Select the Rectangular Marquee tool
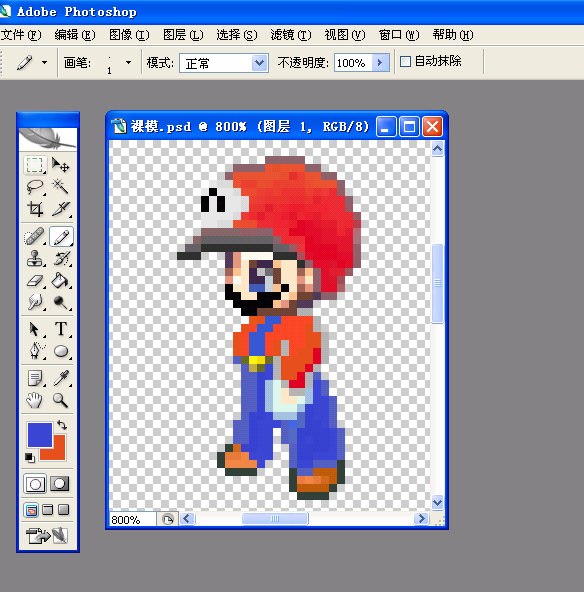584x592 pixels. 35,165
